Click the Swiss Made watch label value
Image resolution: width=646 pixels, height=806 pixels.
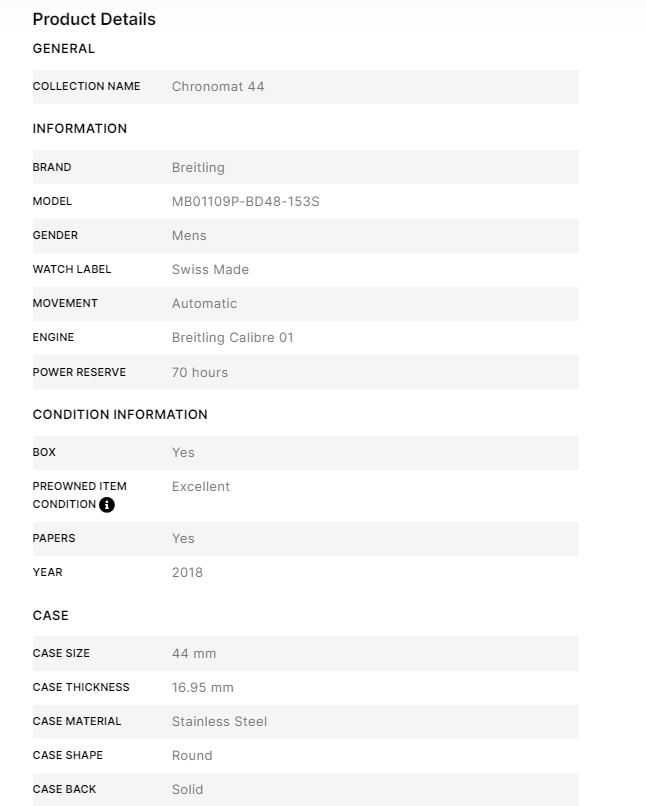pos(210,270)
